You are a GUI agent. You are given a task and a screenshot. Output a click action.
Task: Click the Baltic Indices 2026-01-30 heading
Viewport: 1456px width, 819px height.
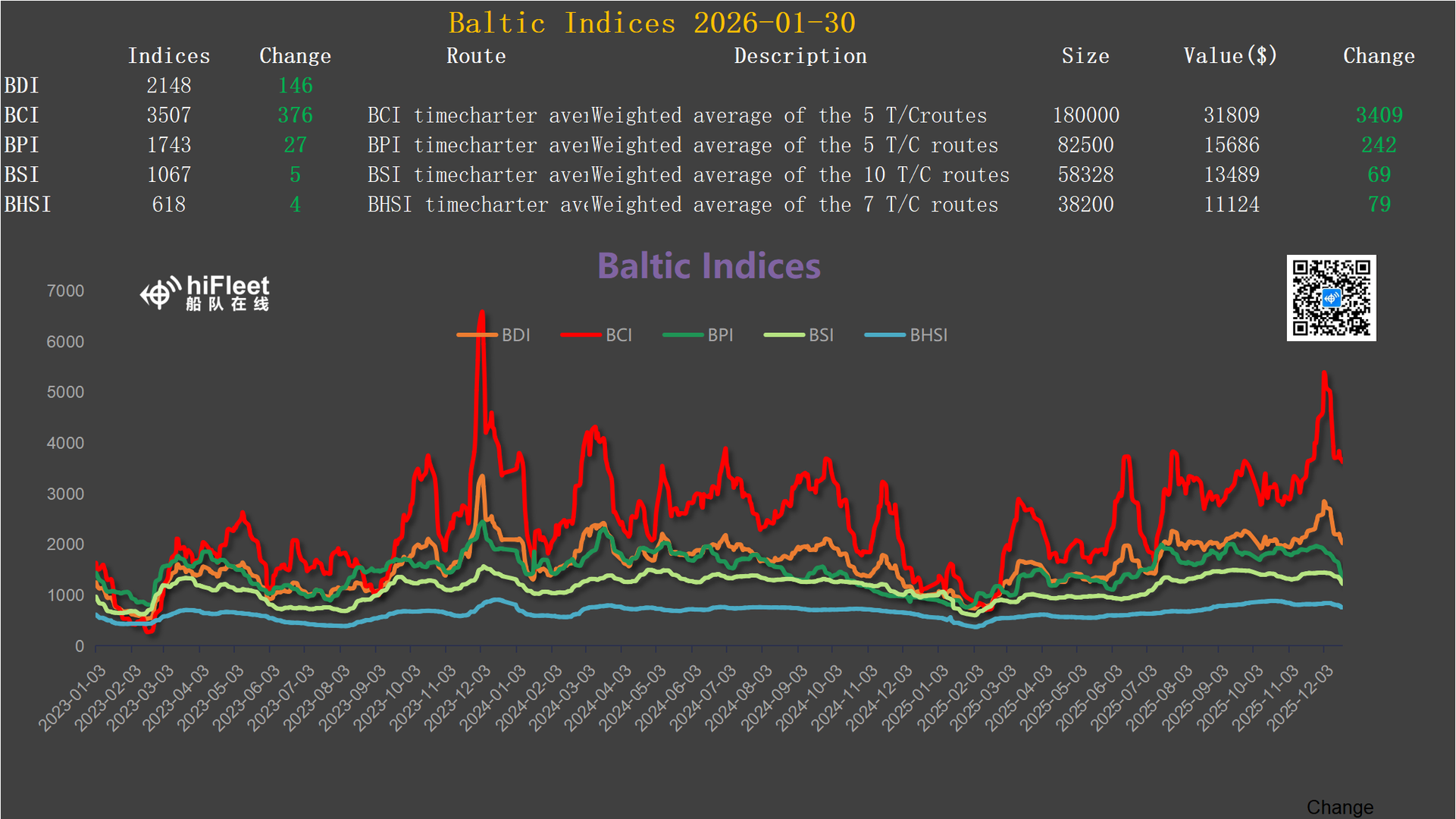coord(651,23)
